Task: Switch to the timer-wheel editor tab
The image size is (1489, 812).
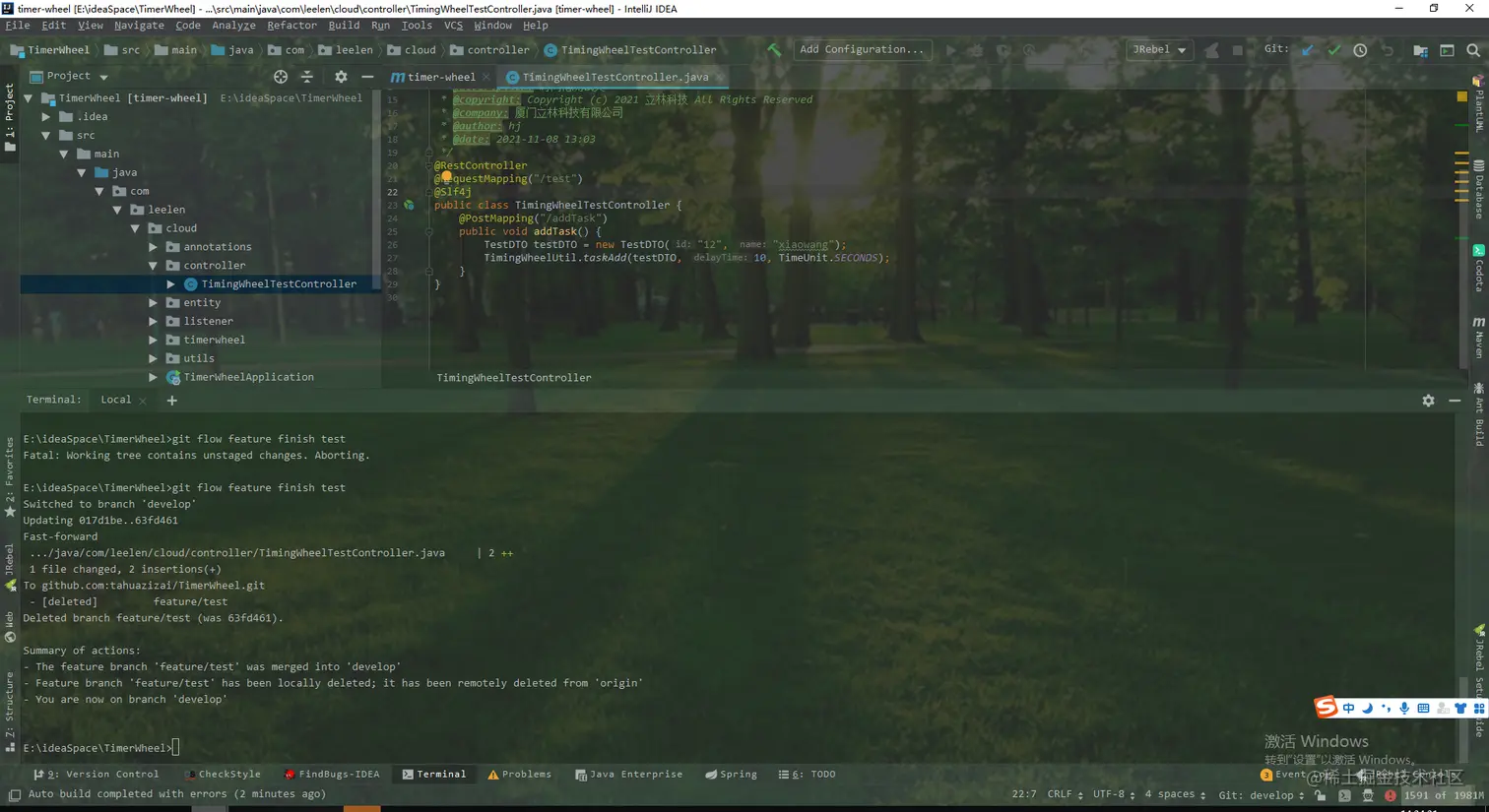Action: point(440,77)
